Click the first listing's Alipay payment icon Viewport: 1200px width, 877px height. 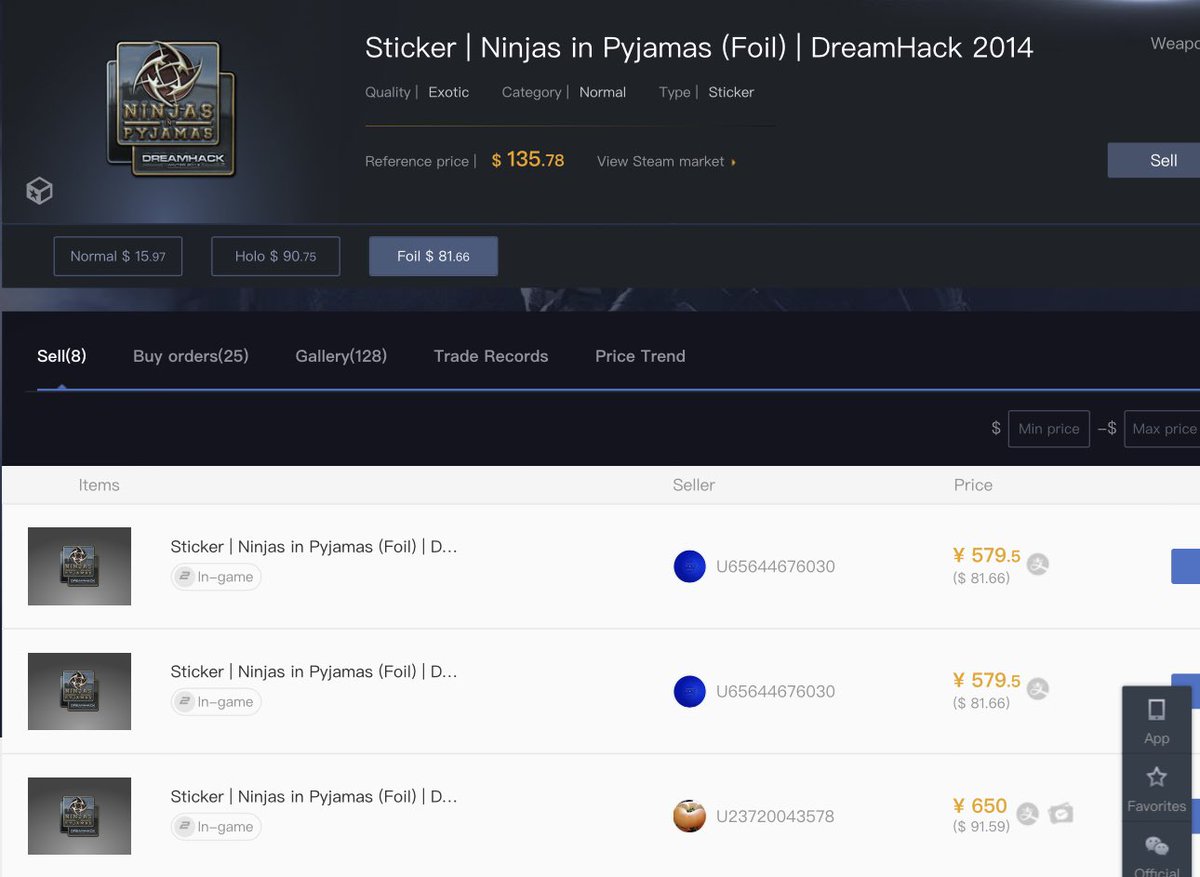point(1038,564)
